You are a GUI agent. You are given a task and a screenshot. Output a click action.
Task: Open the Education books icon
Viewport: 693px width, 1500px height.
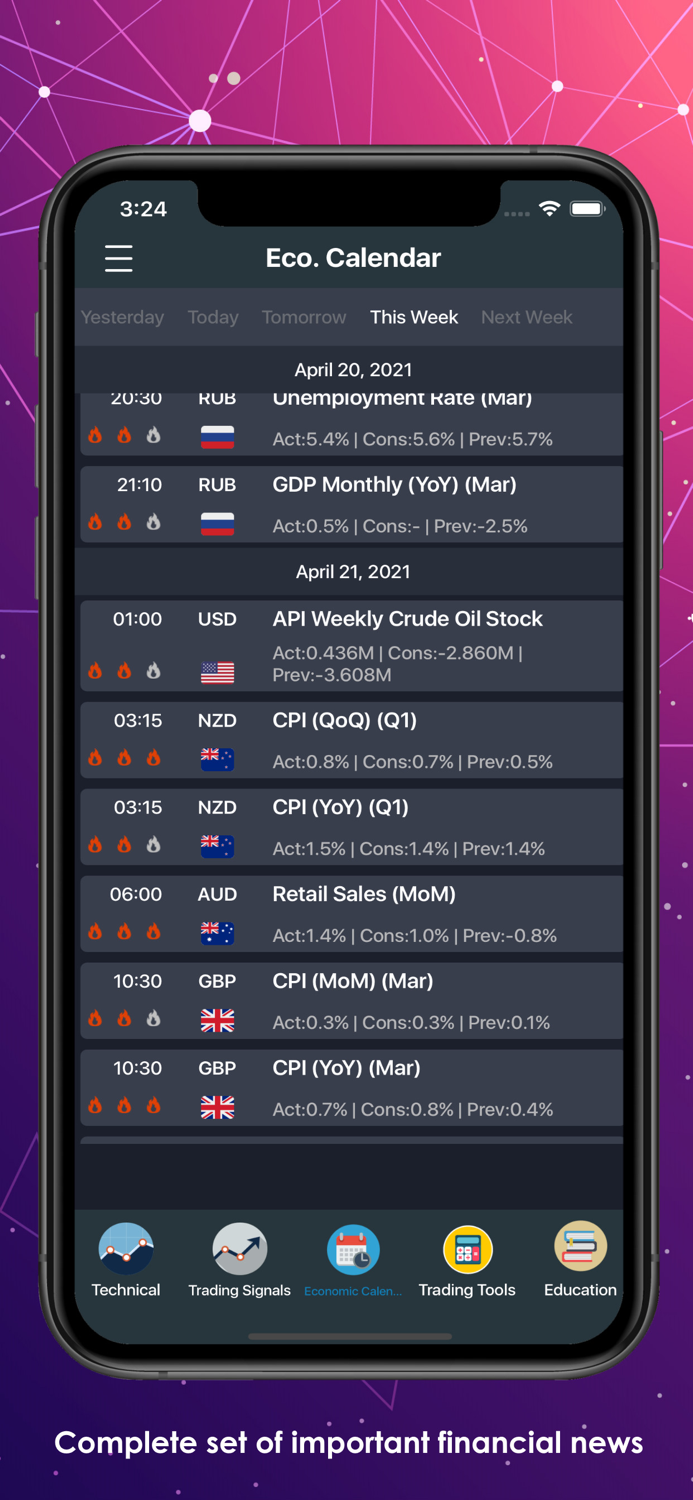[x=580, y=1249]
